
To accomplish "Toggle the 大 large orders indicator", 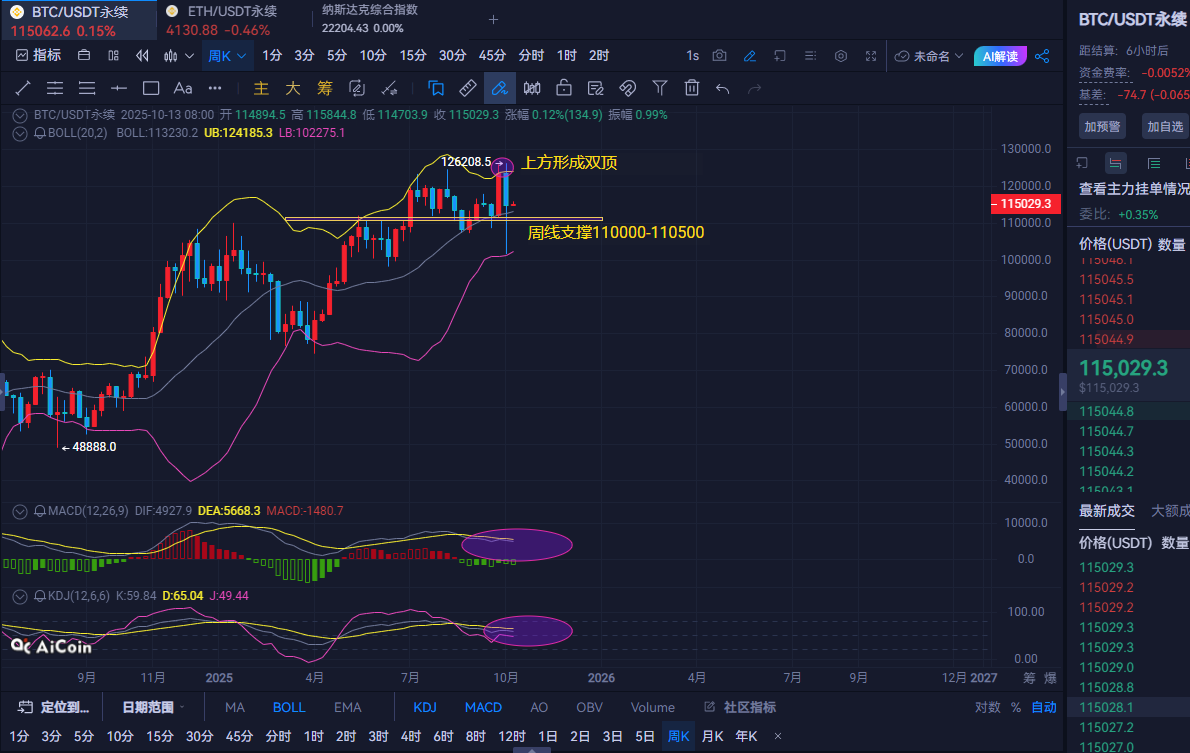I will point(293,88).
